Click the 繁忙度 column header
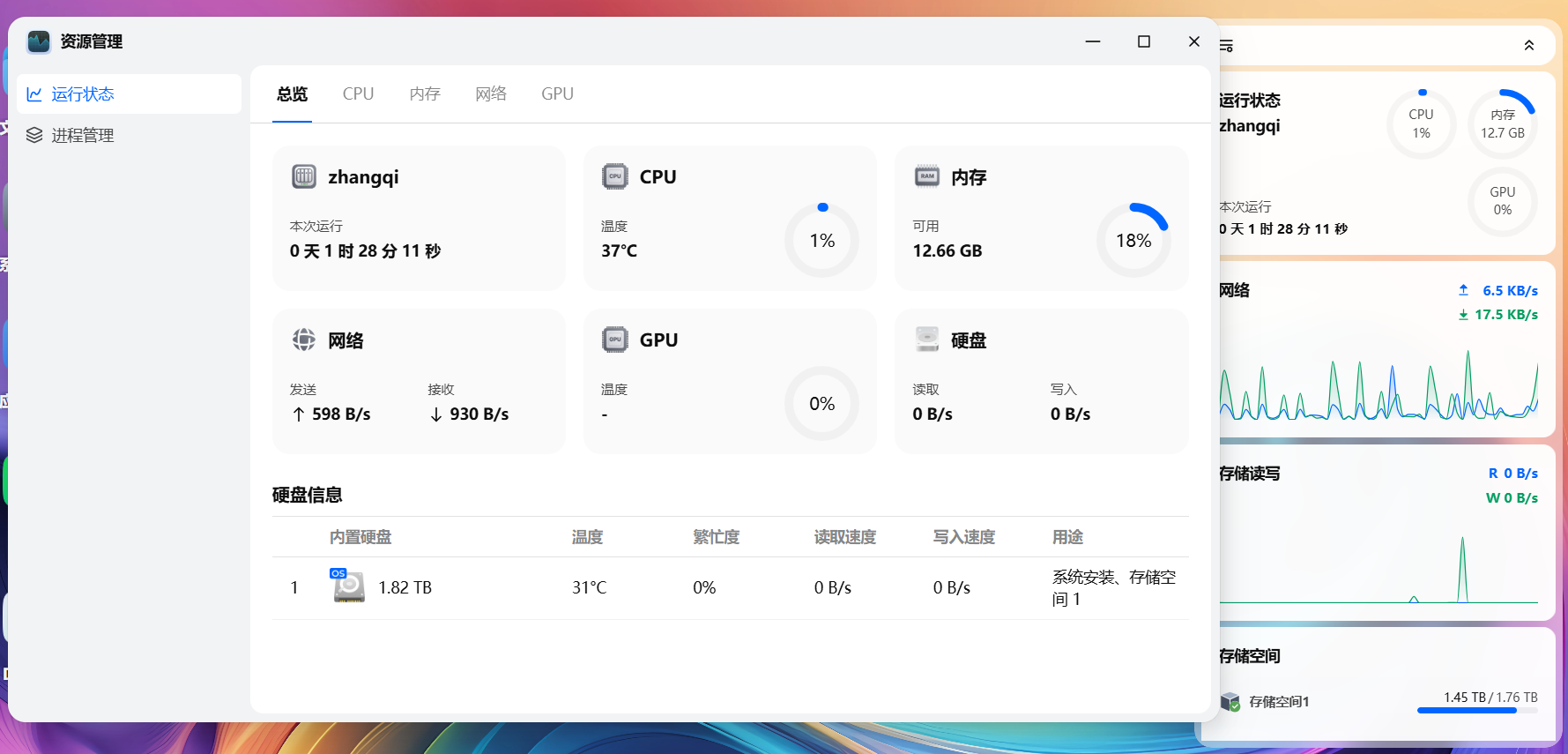Screen dimensions: 1568x754 point(716,537)
